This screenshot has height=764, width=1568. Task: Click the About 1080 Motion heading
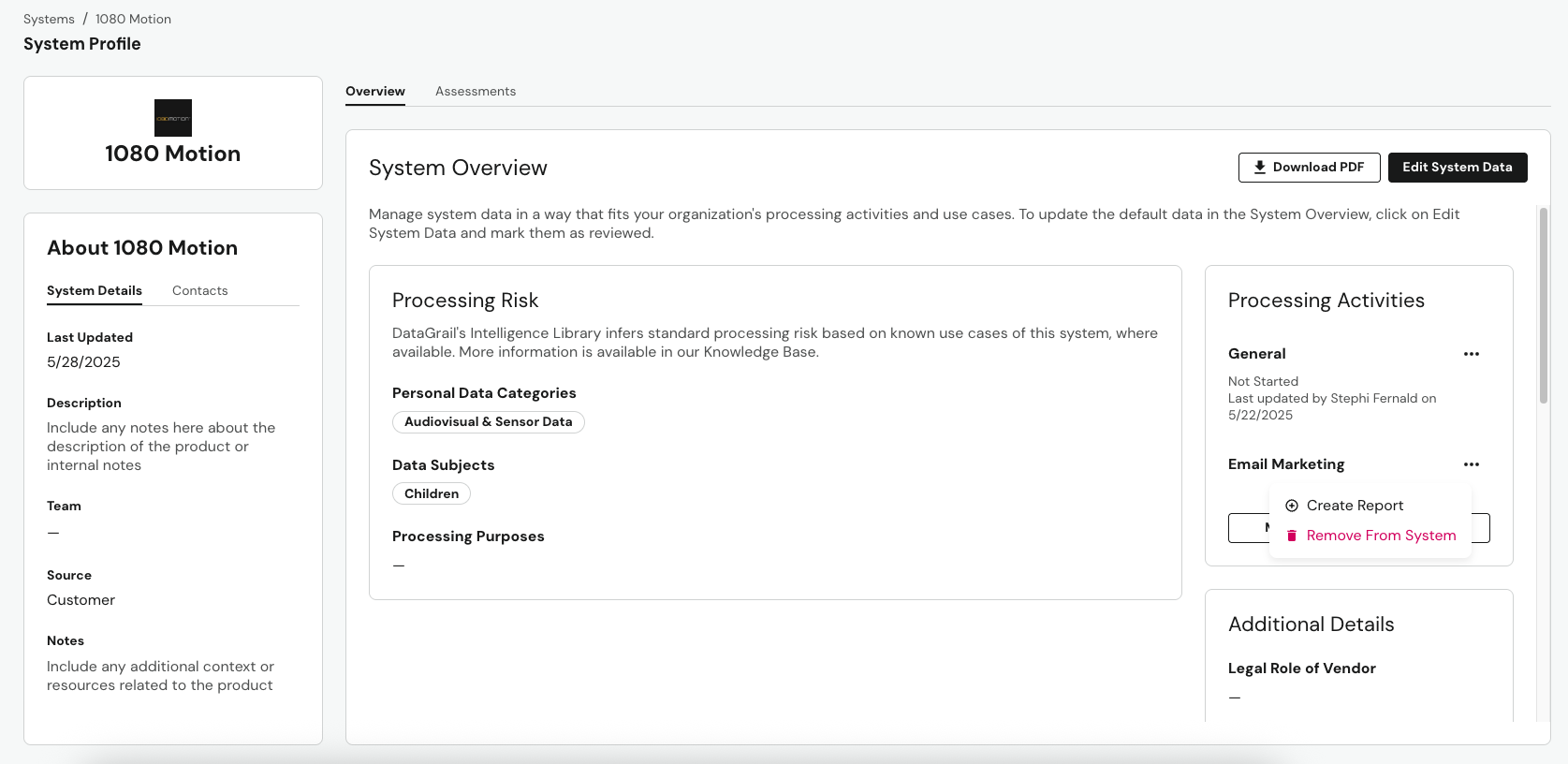142,248
